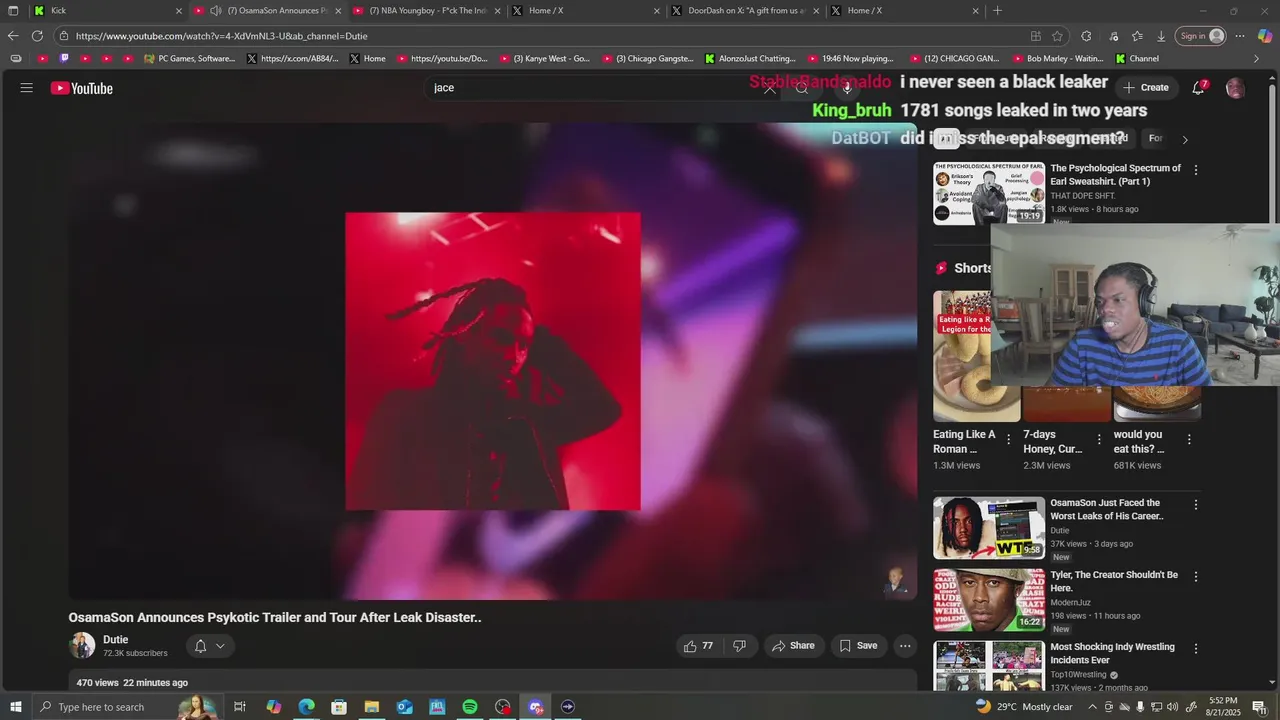Click the channel watermark on the video
The image size is (1280, 720).
[x=897, y=580]
